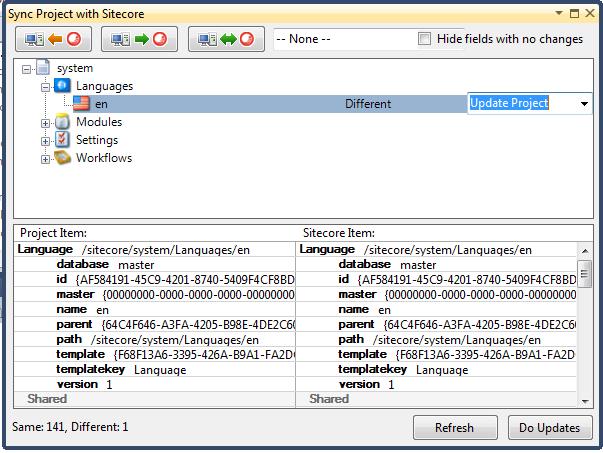Click the orange left-arrow sync toolbar button

coord(53,39)
